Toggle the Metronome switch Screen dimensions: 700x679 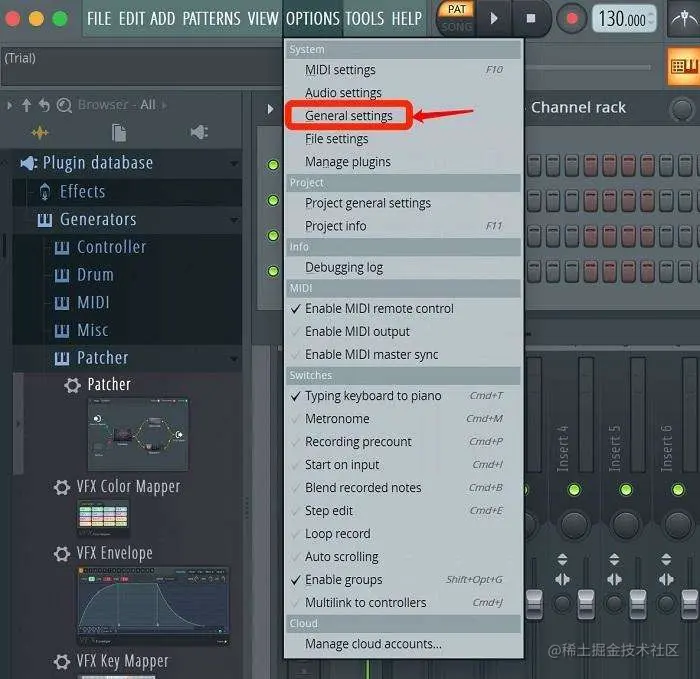click(x=403, y=419)
